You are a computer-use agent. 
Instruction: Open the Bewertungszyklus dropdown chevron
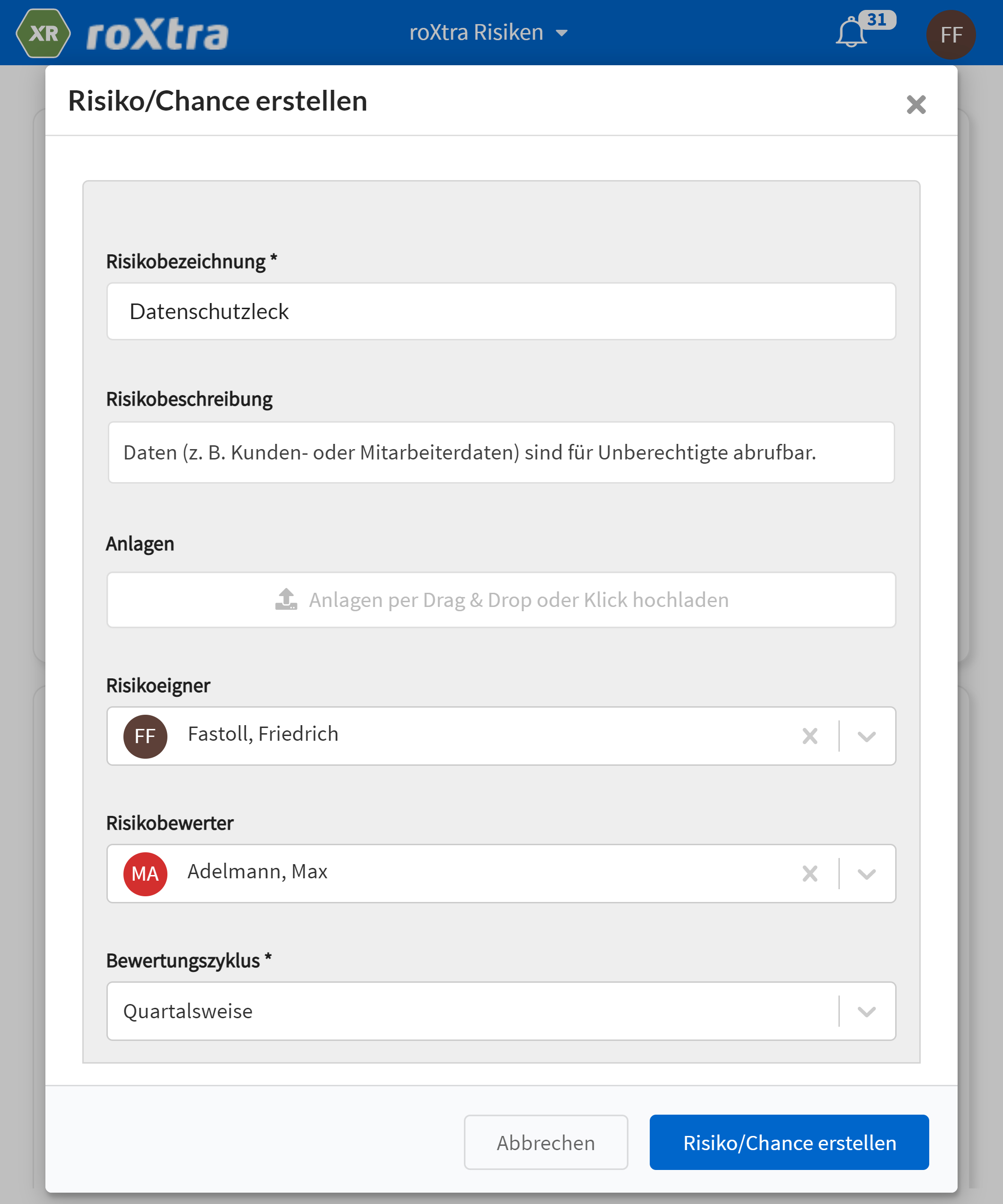tap(866, 1011)
